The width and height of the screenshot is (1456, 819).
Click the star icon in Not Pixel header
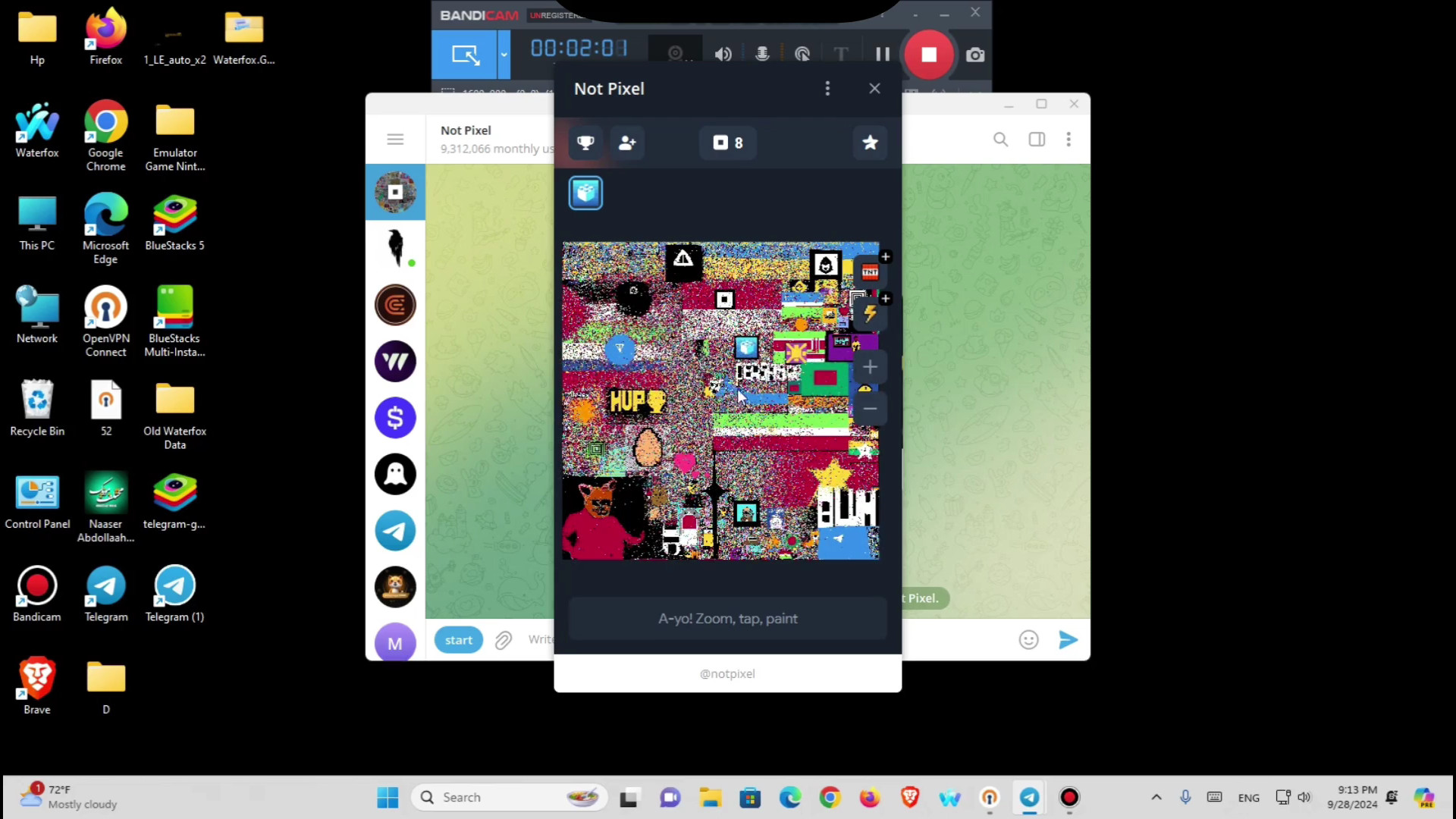870,143
